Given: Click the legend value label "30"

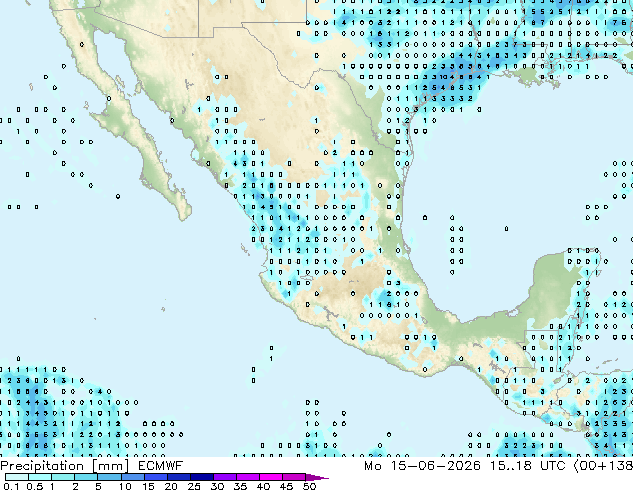Looking at the screenshot, I should pos(217,486).
